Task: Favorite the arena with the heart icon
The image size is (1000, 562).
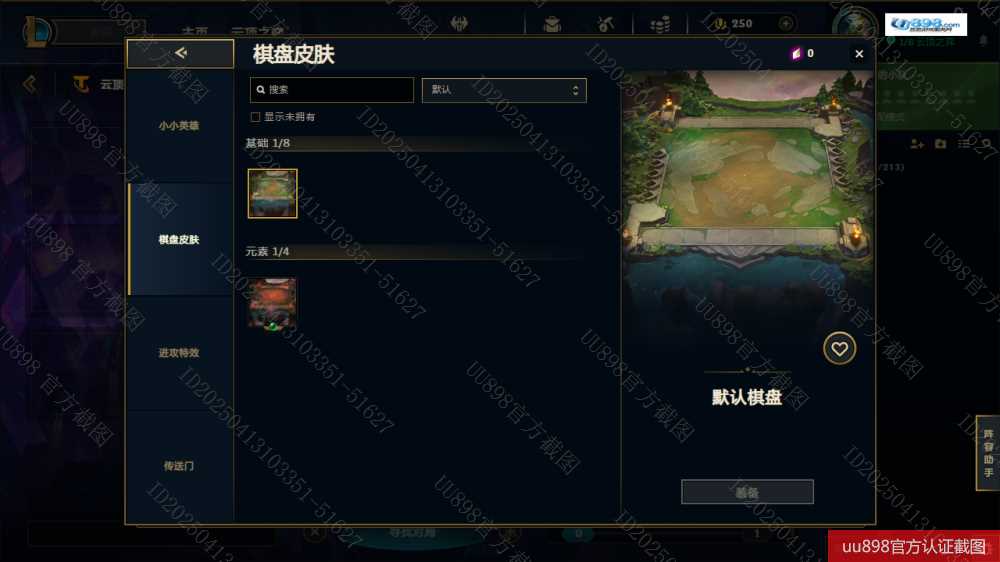Action: (839, 348)
